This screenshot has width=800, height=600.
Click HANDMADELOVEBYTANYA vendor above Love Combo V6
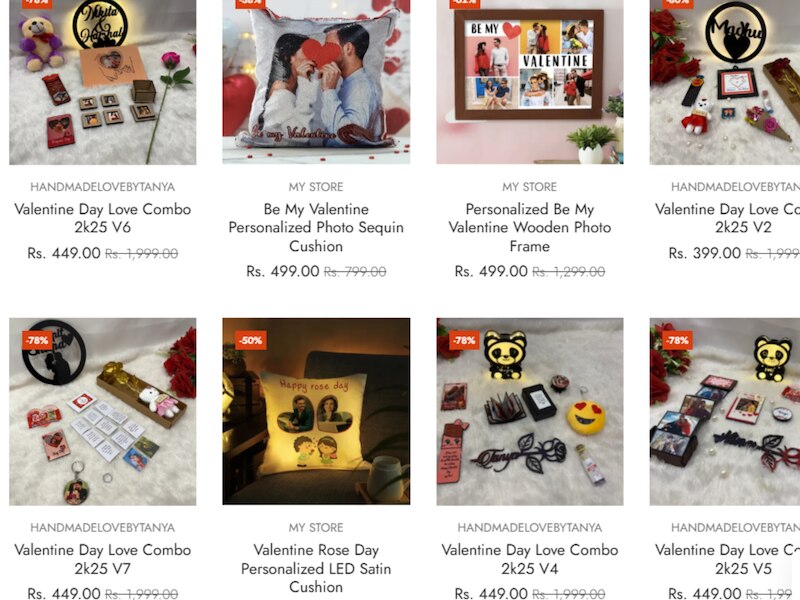pos(103,187)
